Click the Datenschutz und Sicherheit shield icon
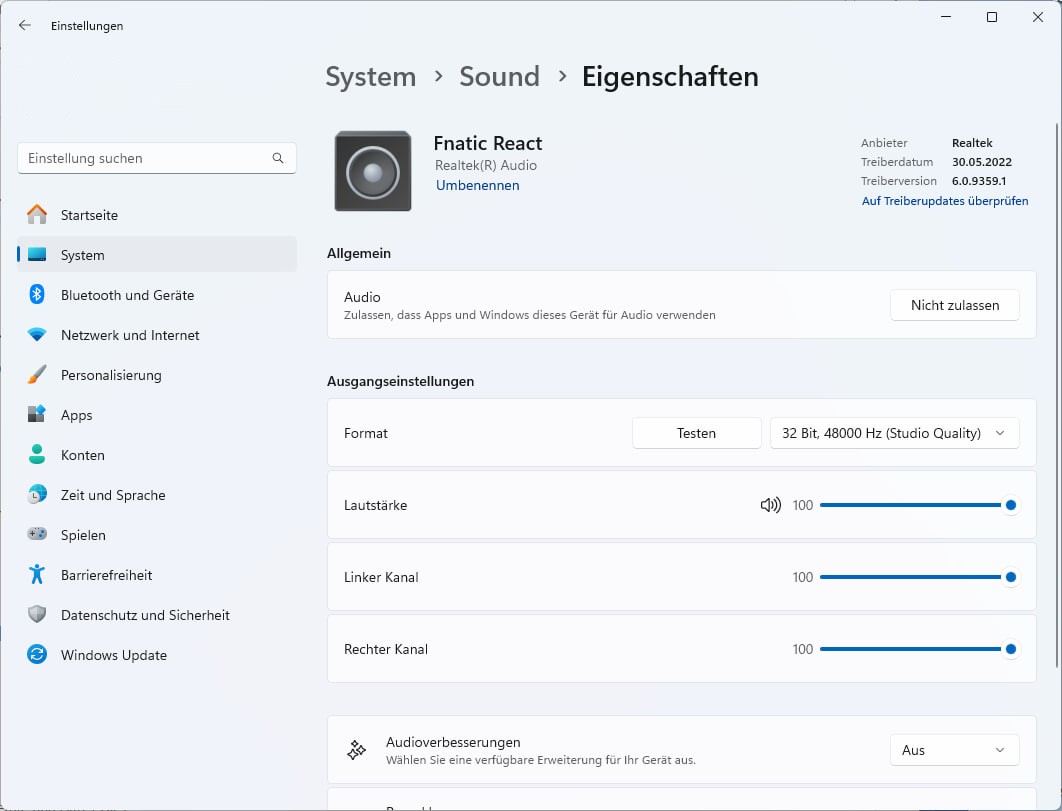The height and width of the screenshot is (811, 1062). click(x=37, y=615)
